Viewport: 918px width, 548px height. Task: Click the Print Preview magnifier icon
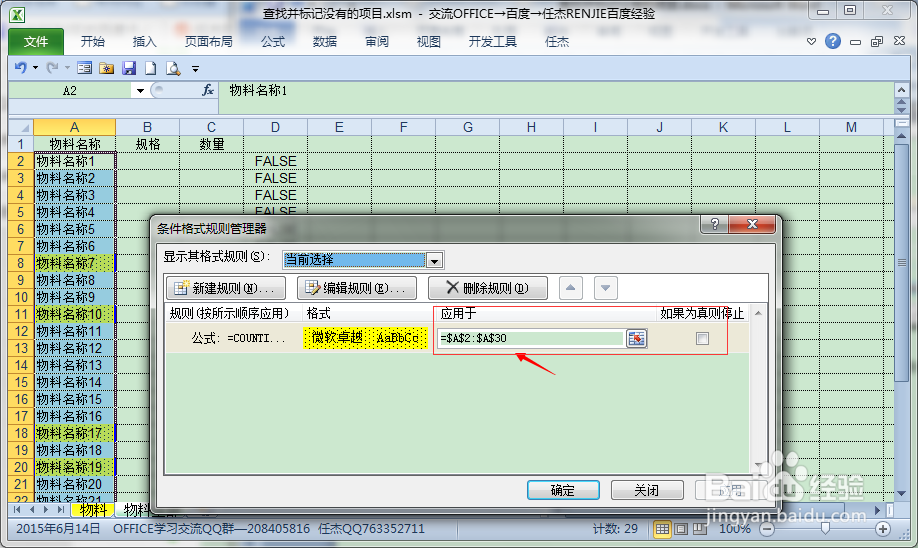[173, 68]
